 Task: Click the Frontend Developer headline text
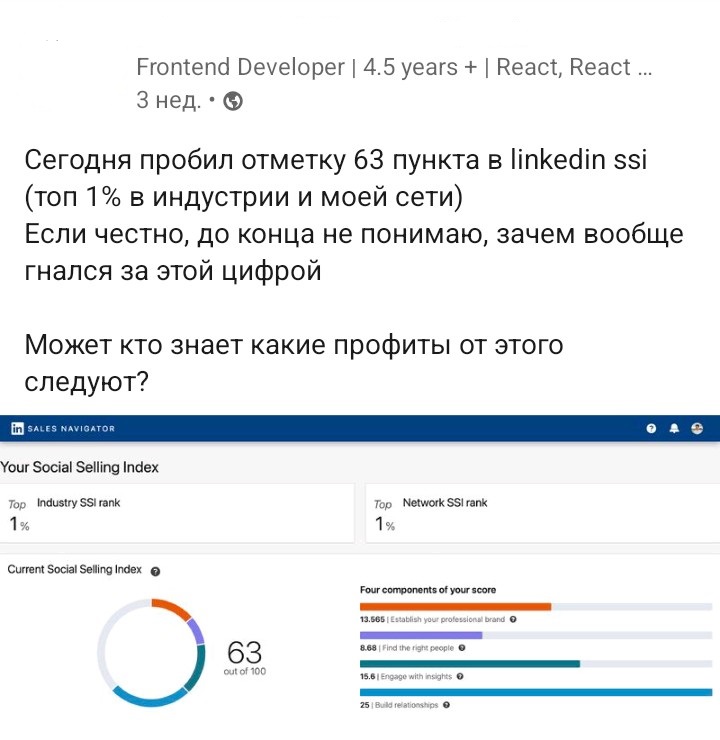pyautogui.click(x=394, y=68)
